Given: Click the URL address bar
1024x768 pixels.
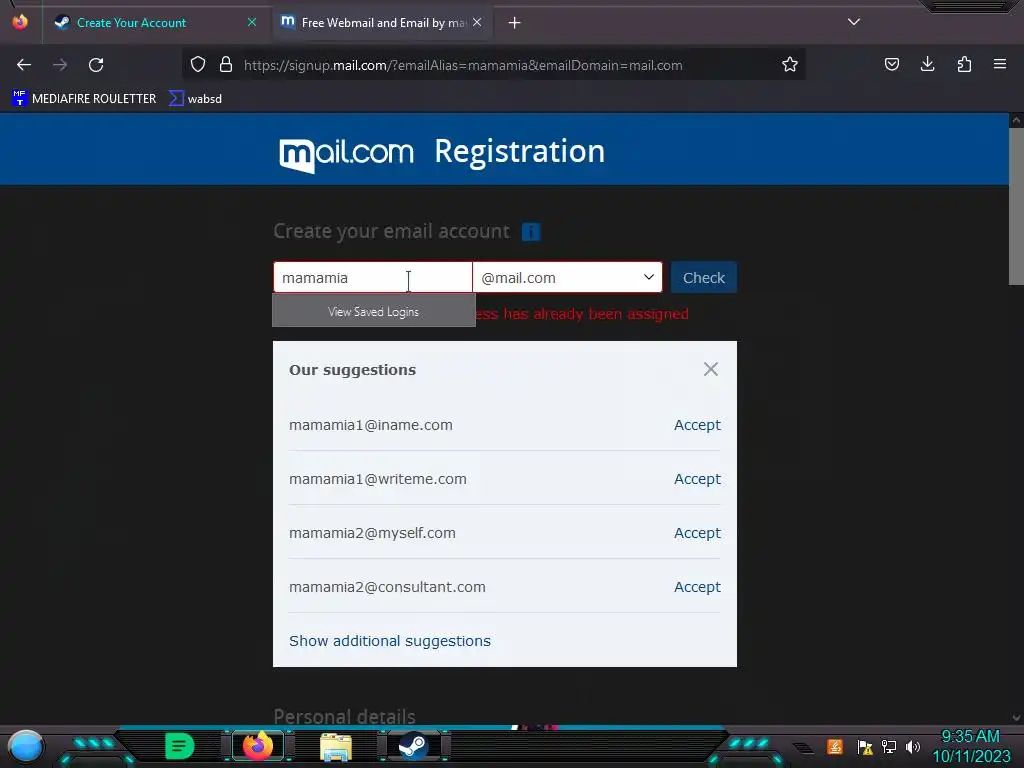Looking at the screenshot, I should pos(496,65).
